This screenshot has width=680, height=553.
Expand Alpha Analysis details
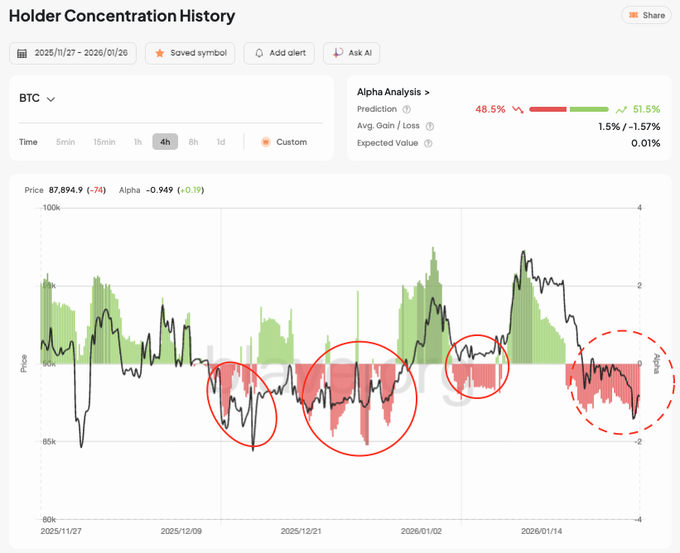tap(393, 92)
